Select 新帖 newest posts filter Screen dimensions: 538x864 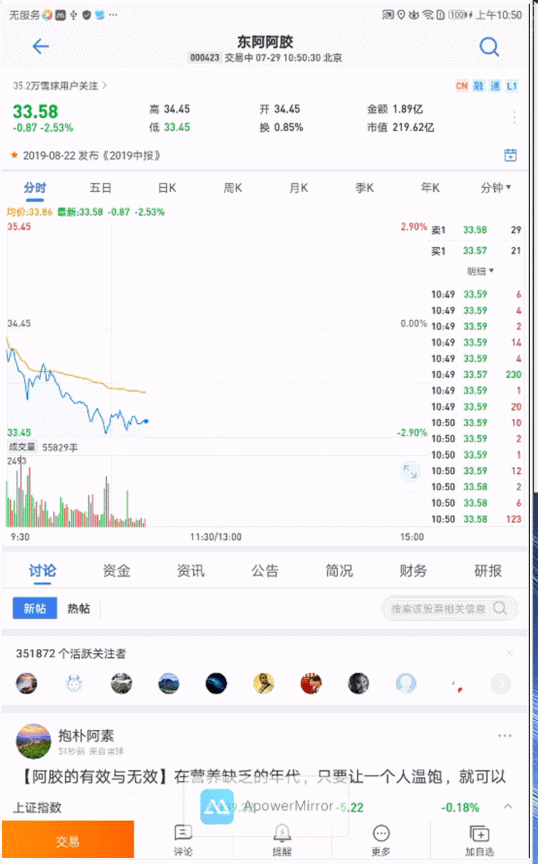pos(35,608)
